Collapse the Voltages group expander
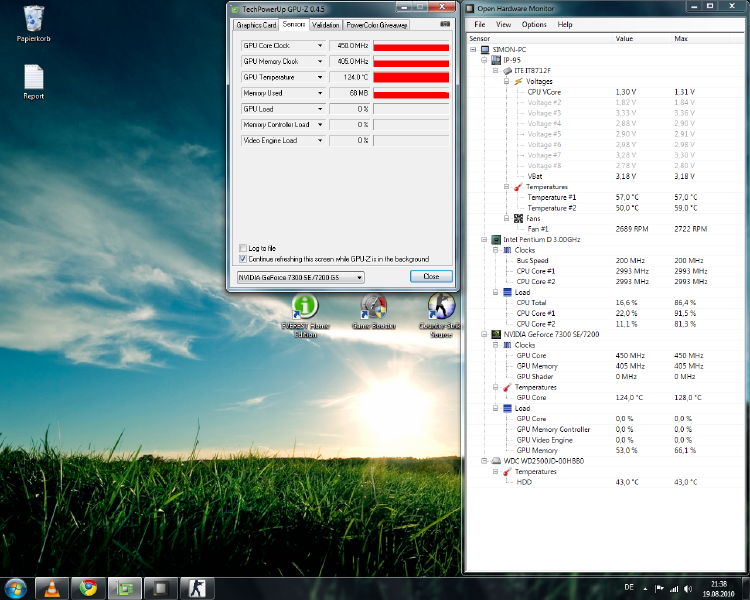The height and width of the screenshot is (600, 750). 507,81
